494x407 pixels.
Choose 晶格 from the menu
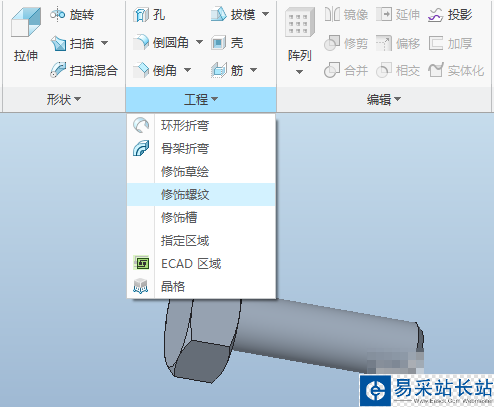coord(201,287)
